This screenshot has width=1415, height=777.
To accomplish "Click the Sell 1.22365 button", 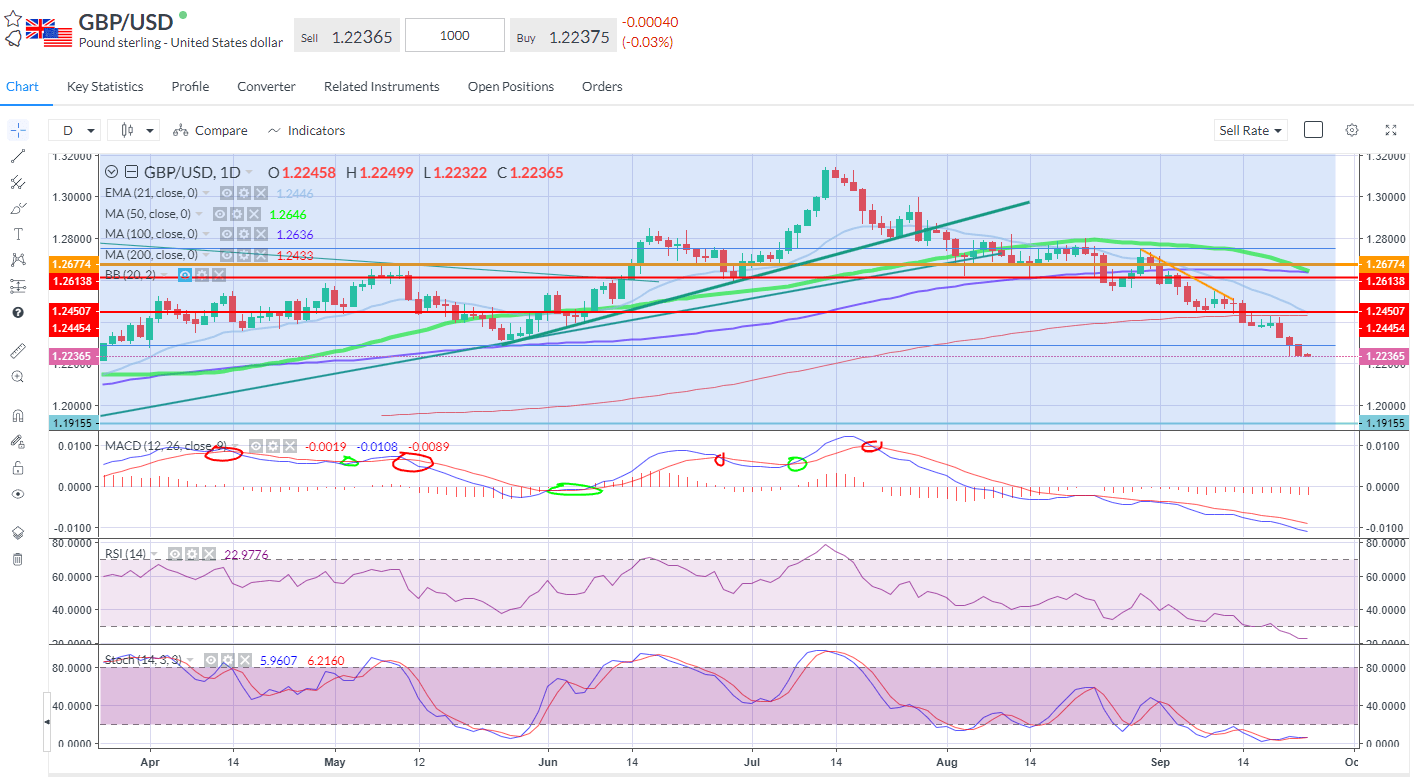I will pos(346,34).
